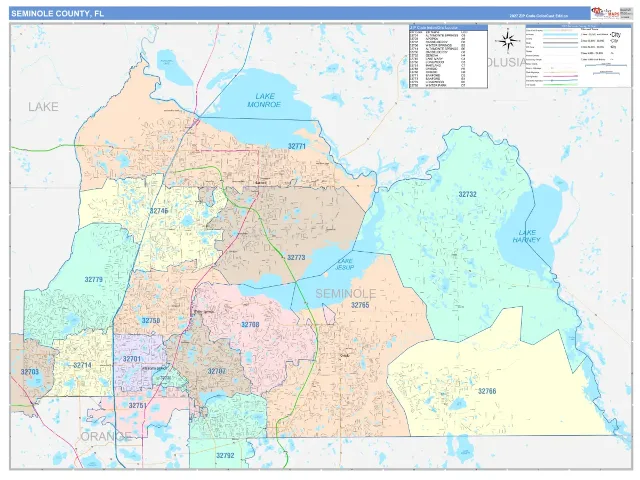This screenshot has width=640, height=480.
Task: Click the Market Maps logo in the header
Action: [605, 13]
